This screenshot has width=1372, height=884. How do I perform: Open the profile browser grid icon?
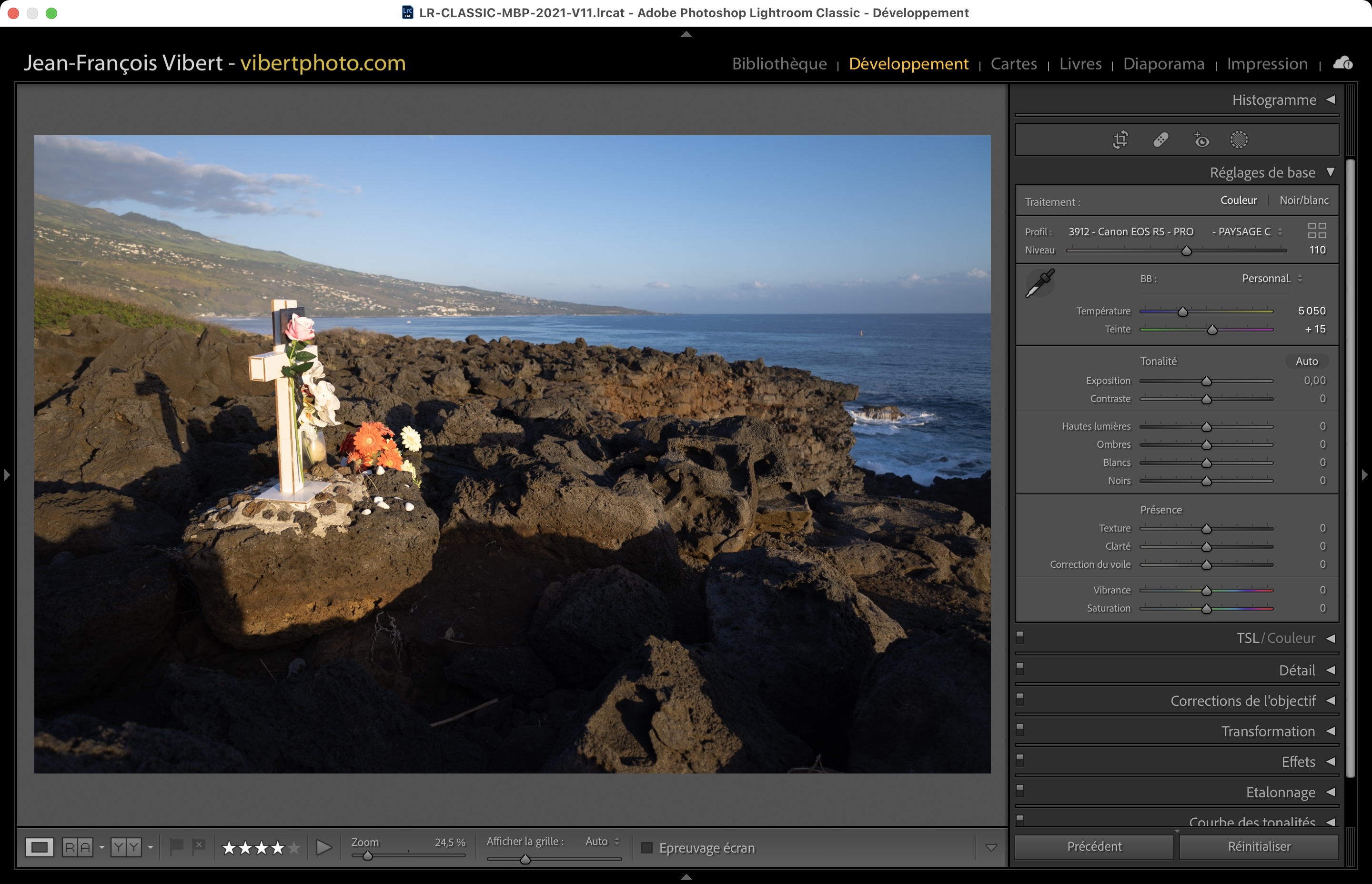pyautogui.click(x=1316, y=231)
